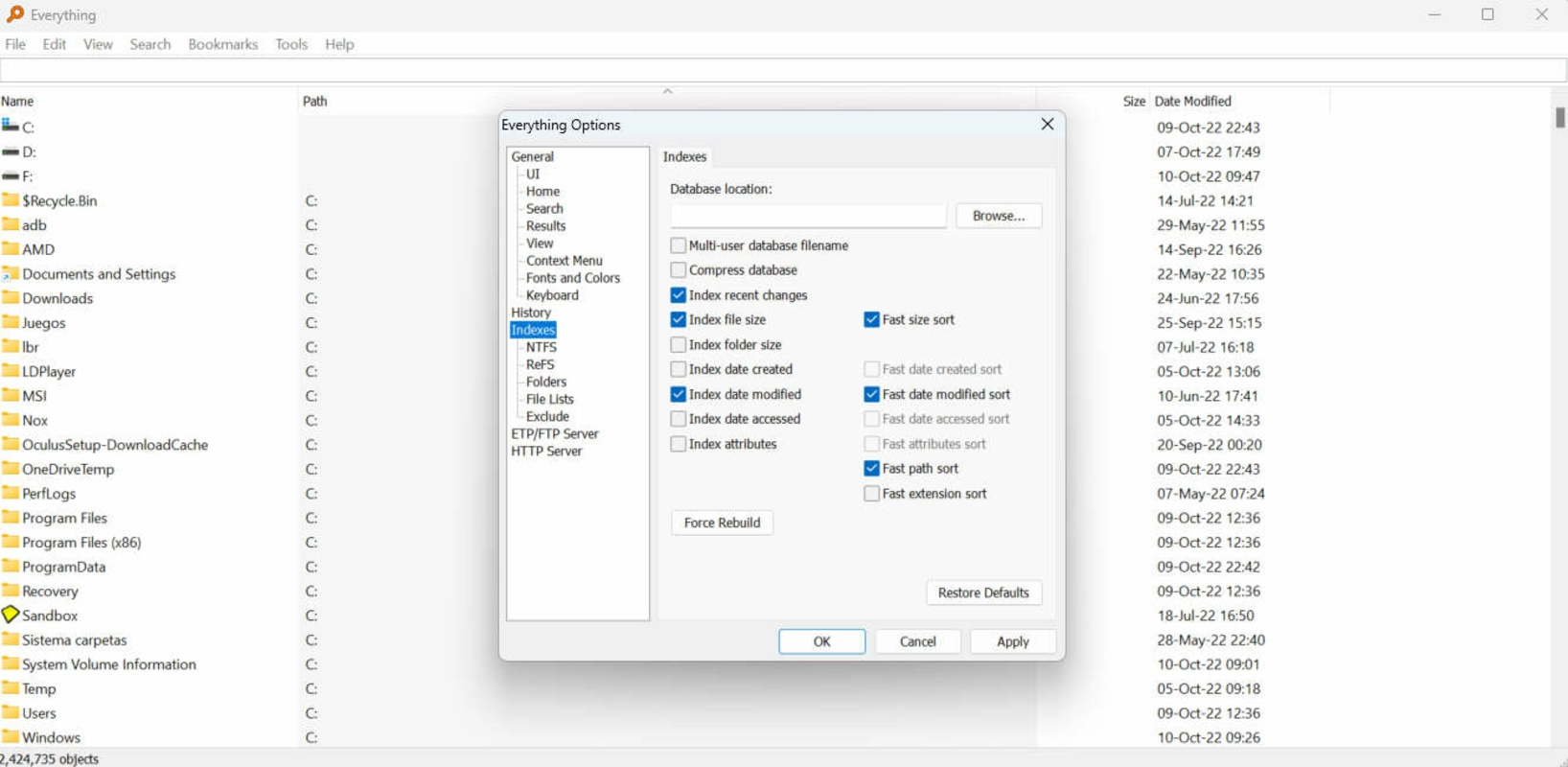Image resolution: width=1568 pixels, height=767 pixels.
Task: Open the Search menu
Action: tap(150, 44)
